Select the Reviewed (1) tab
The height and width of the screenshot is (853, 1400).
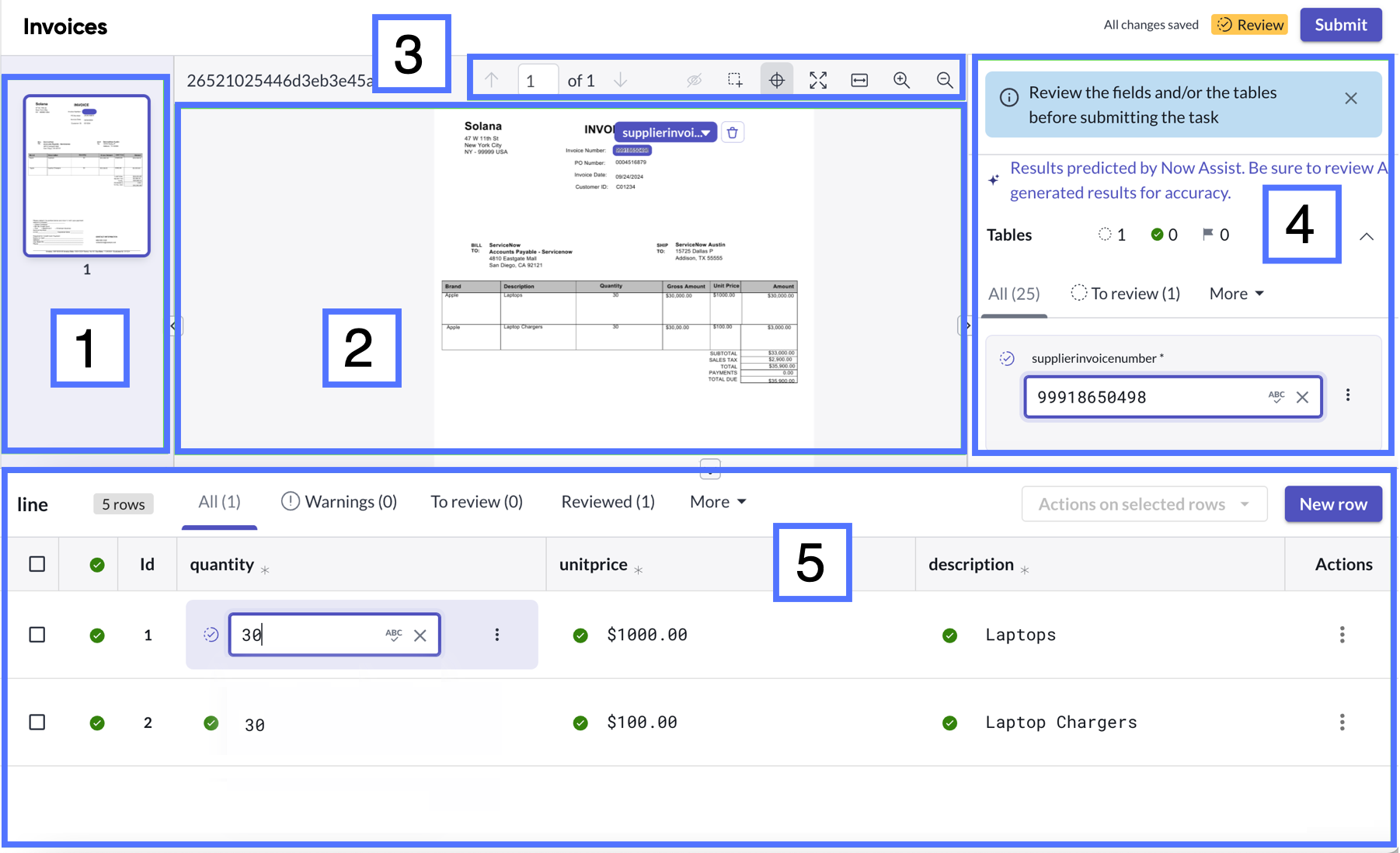608,502
